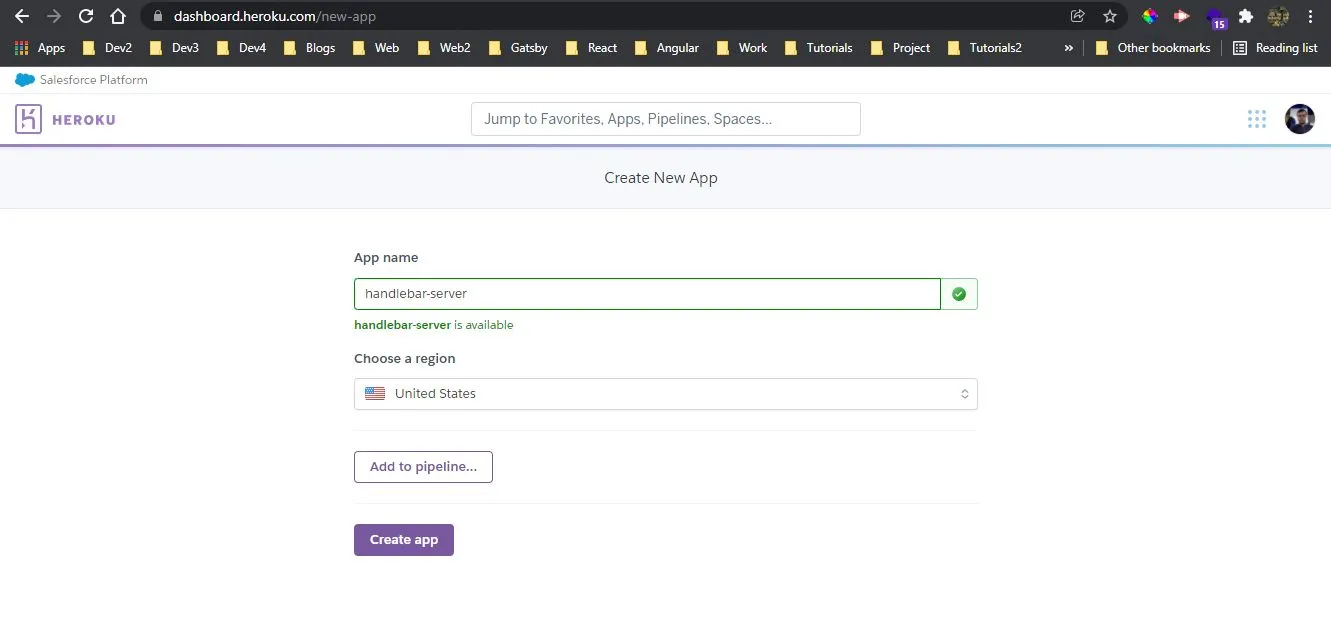1331x636 pixels.
Task: Click the Create app button
Action: click(x=404, y=540)
